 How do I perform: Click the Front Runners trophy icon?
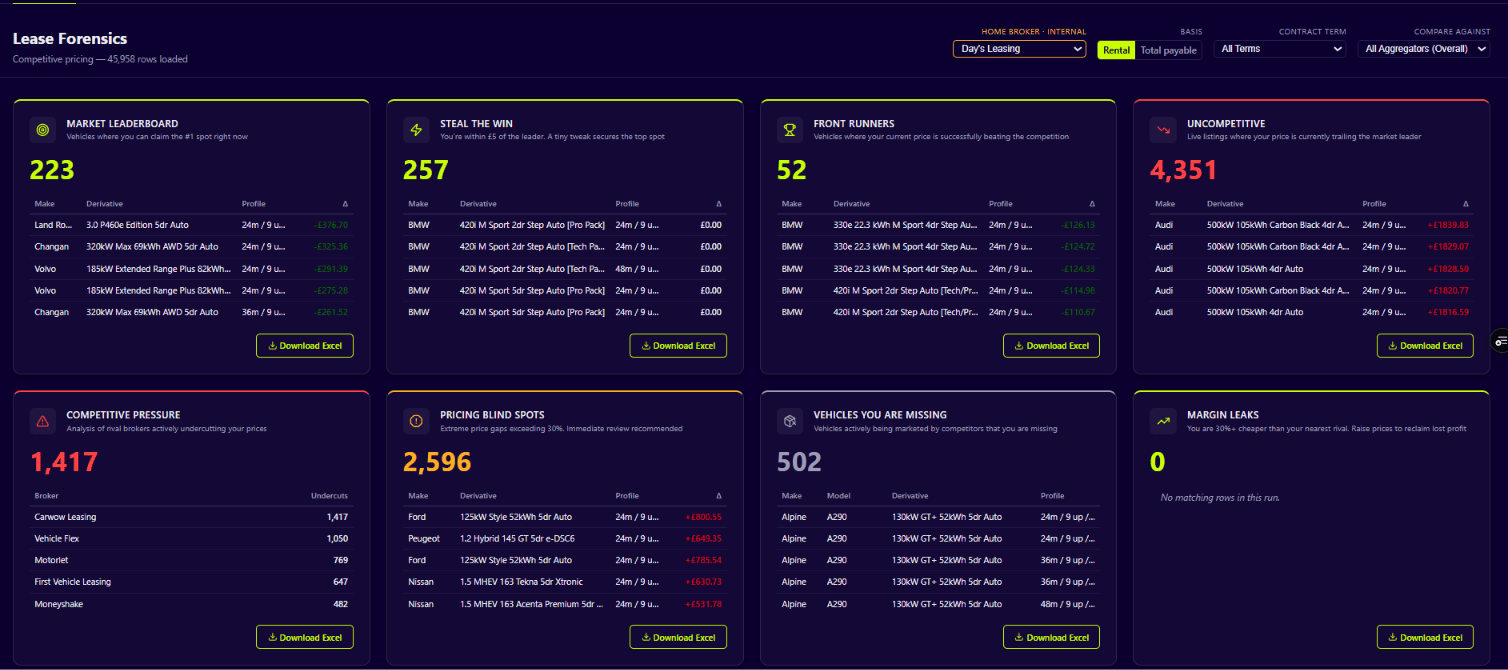(x=790, y=129)
